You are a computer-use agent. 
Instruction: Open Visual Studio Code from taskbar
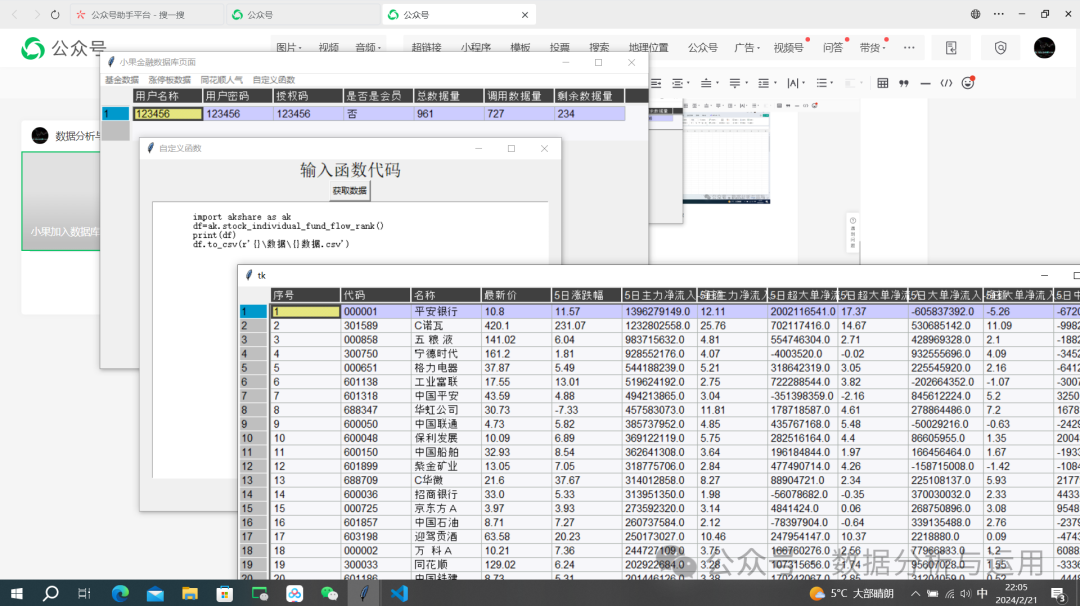pos(399,593)
